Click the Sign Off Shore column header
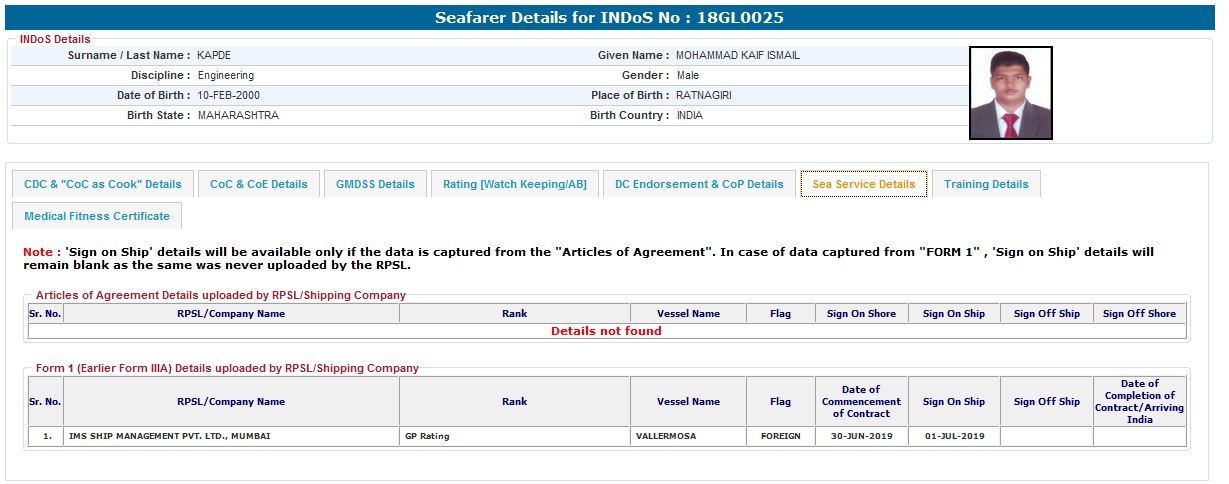The width and height of the screenshot is (1229, 484). click(x=1139, y=314)
